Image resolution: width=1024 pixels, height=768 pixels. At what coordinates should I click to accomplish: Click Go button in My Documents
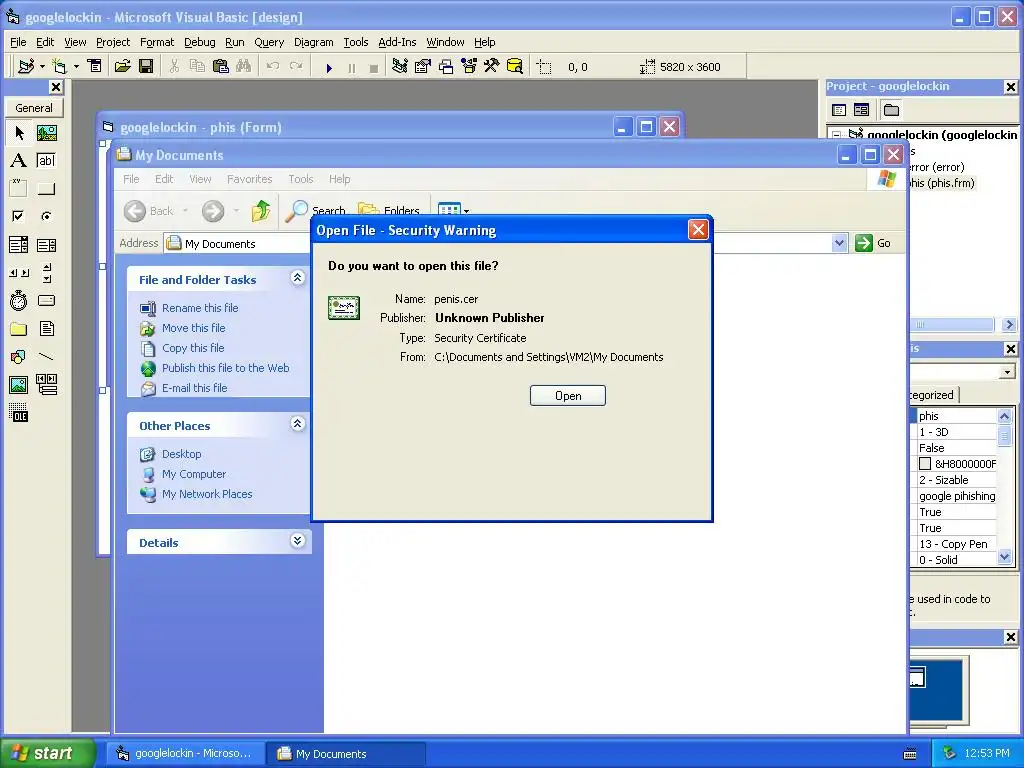[x=873, y=243]
